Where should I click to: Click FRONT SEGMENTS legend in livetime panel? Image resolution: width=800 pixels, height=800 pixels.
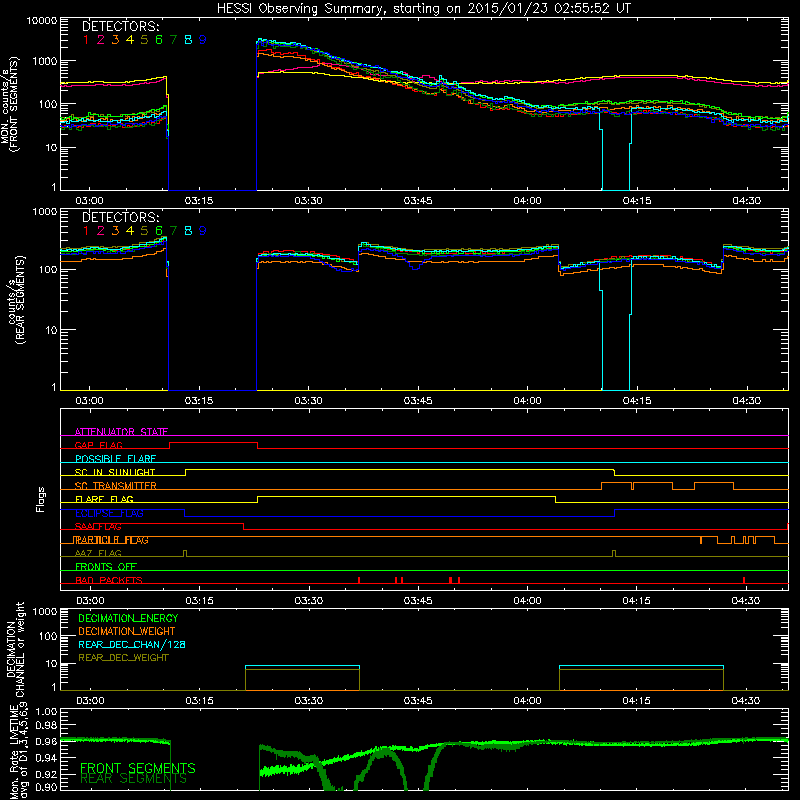point(138,768)
